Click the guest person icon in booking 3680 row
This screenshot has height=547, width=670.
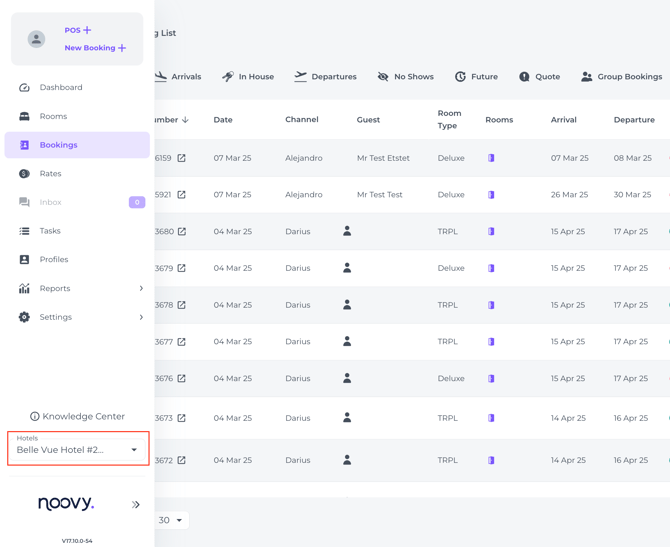pyautogui.click(x=347, y=231)
